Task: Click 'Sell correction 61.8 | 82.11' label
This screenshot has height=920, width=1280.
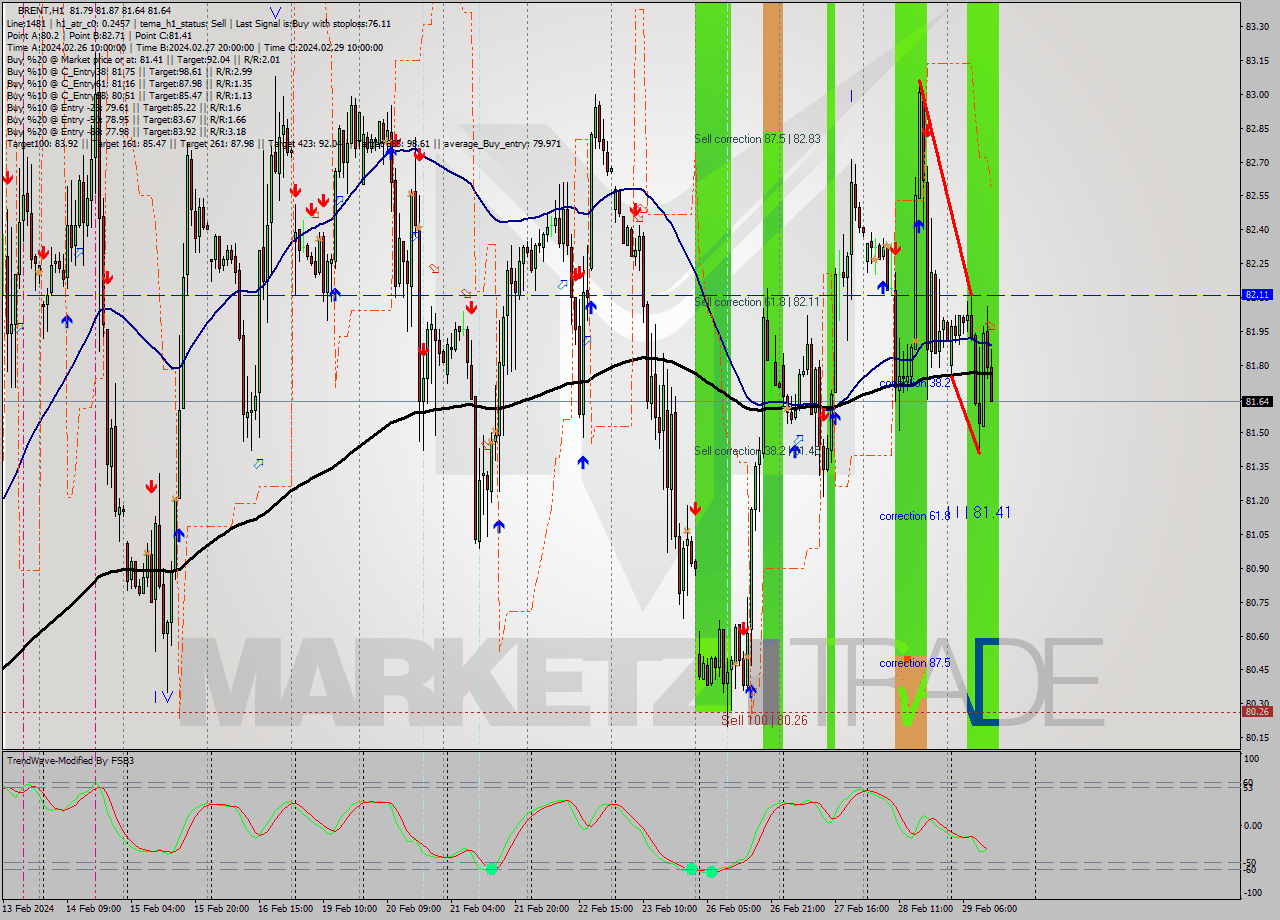Action: click(x=757, y=302)
